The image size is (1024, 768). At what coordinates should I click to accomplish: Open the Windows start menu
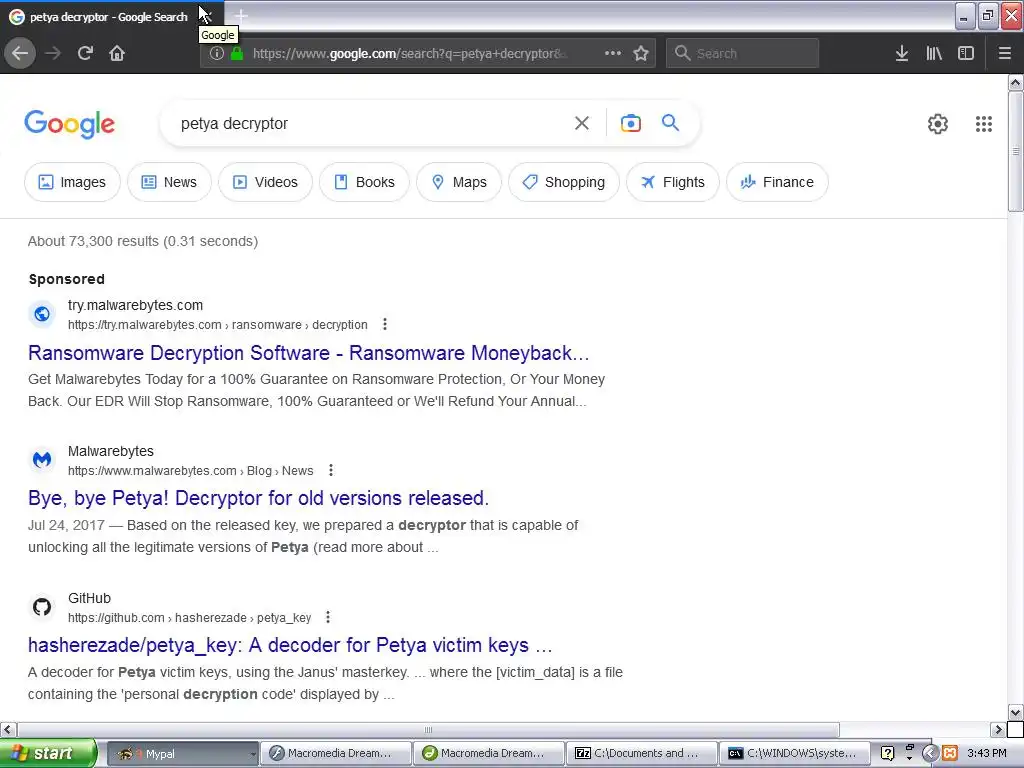(48, 753)
